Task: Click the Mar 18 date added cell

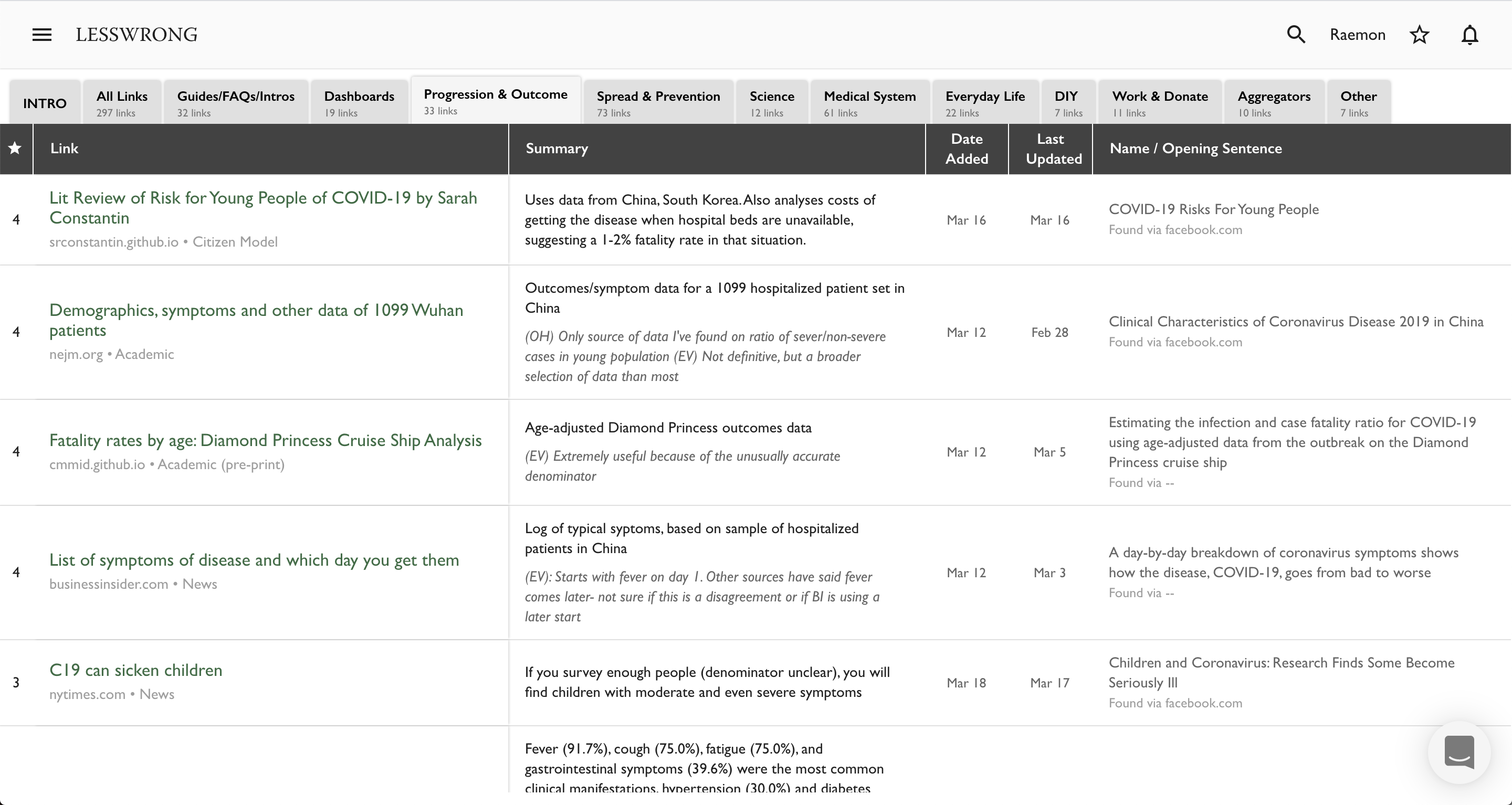Action: 966,683
